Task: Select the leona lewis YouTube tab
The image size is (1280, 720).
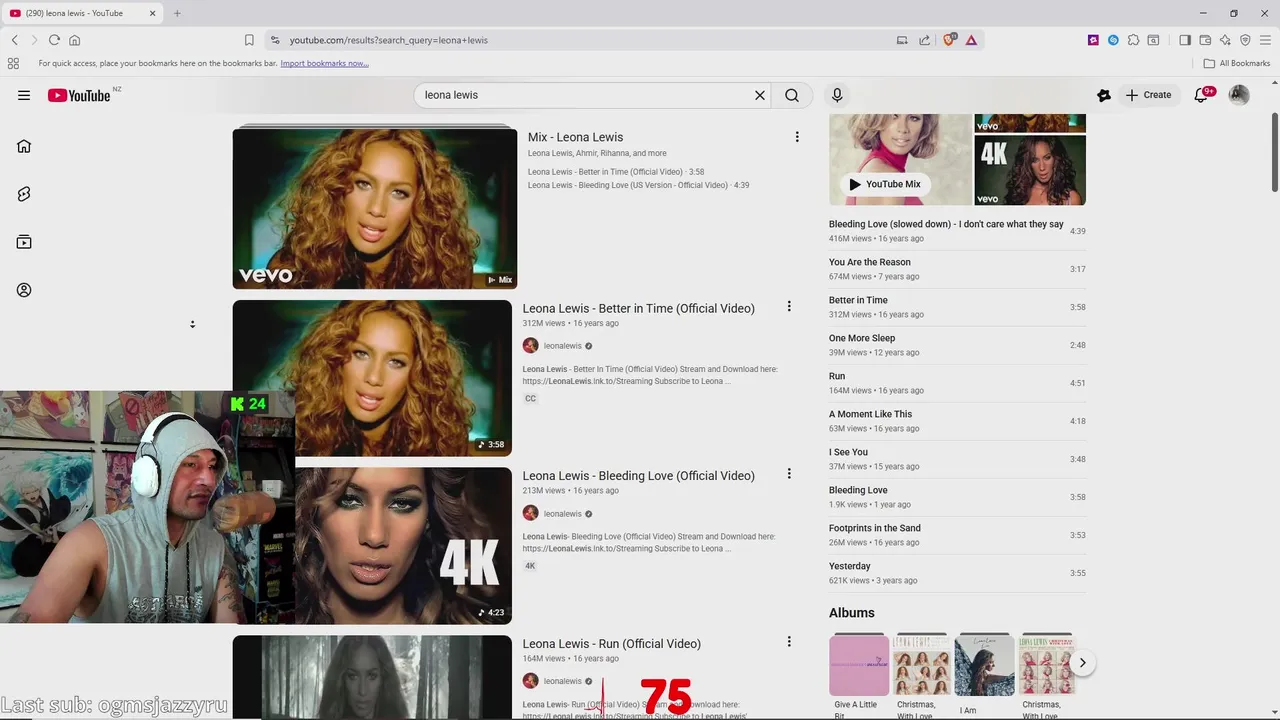Action: 83,13
